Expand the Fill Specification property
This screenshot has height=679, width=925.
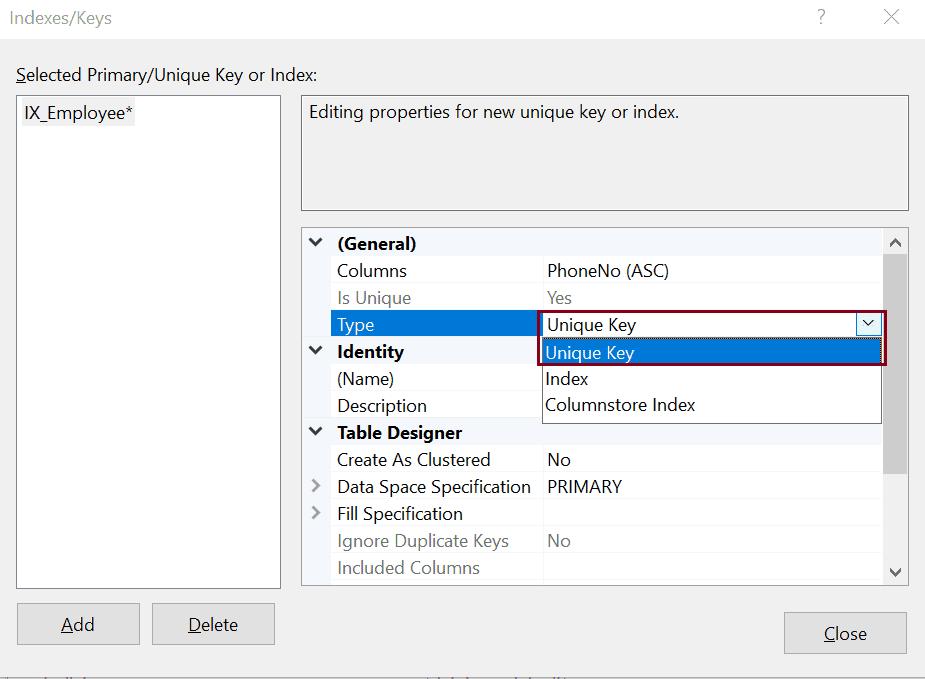click(x=315, y=513)
